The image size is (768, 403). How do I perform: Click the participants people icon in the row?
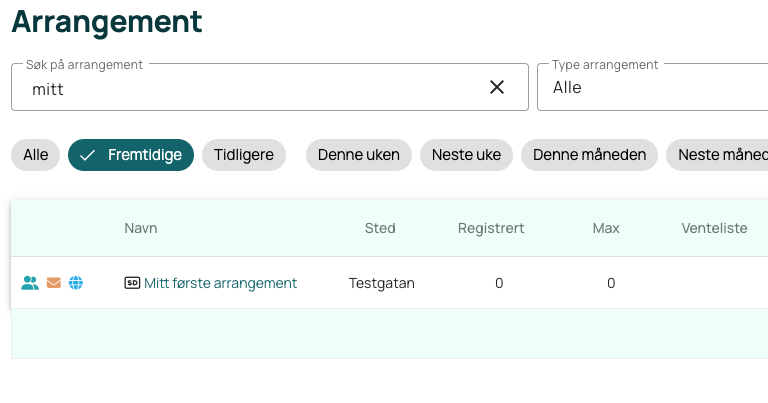tap(30, 283)
